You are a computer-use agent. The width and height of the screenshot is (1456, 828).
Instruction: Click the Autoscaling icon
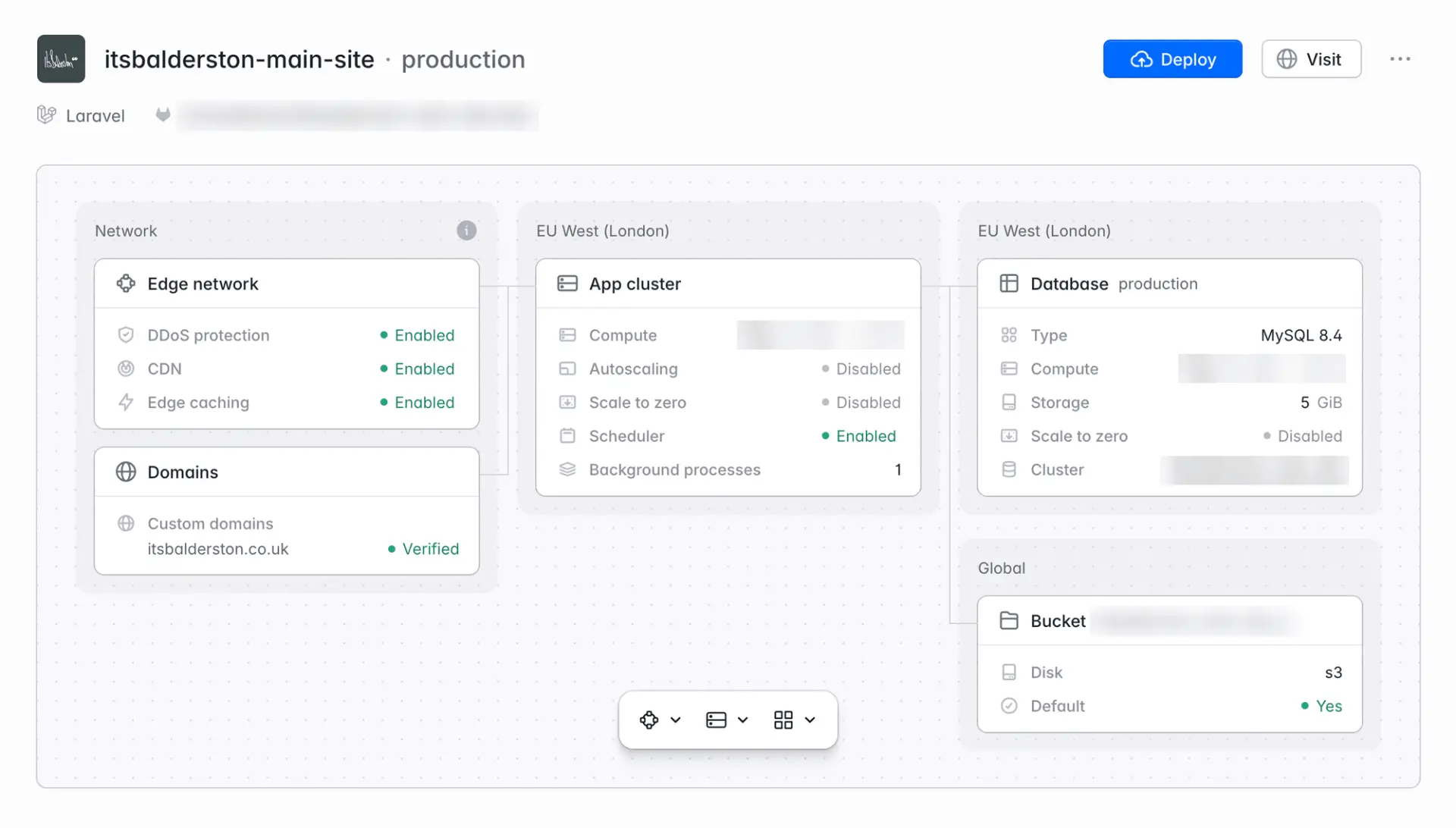tap(567, 369)
